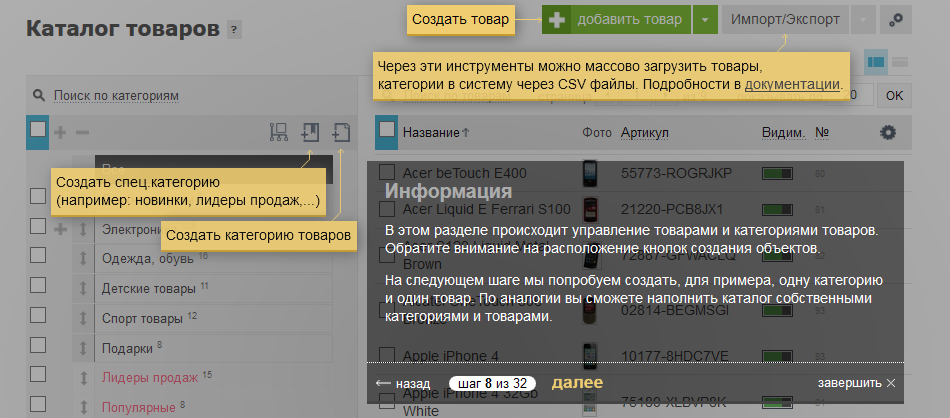Select the Acer beTouch E400 product checkbox

387,172
